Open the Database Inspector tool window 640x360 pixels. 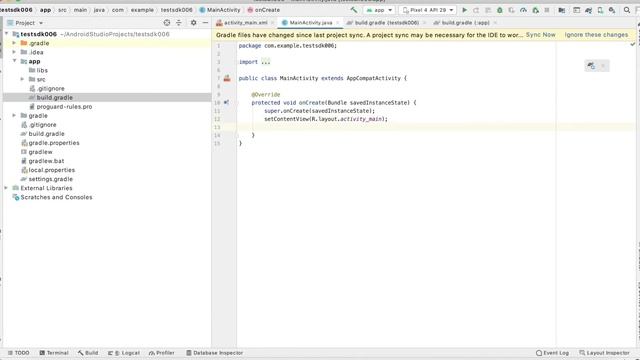pos(214,353)
